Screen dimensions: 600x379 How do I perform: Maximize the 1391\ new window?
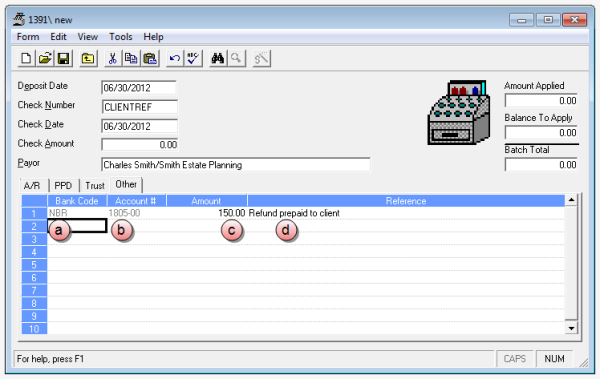(548, 20)
